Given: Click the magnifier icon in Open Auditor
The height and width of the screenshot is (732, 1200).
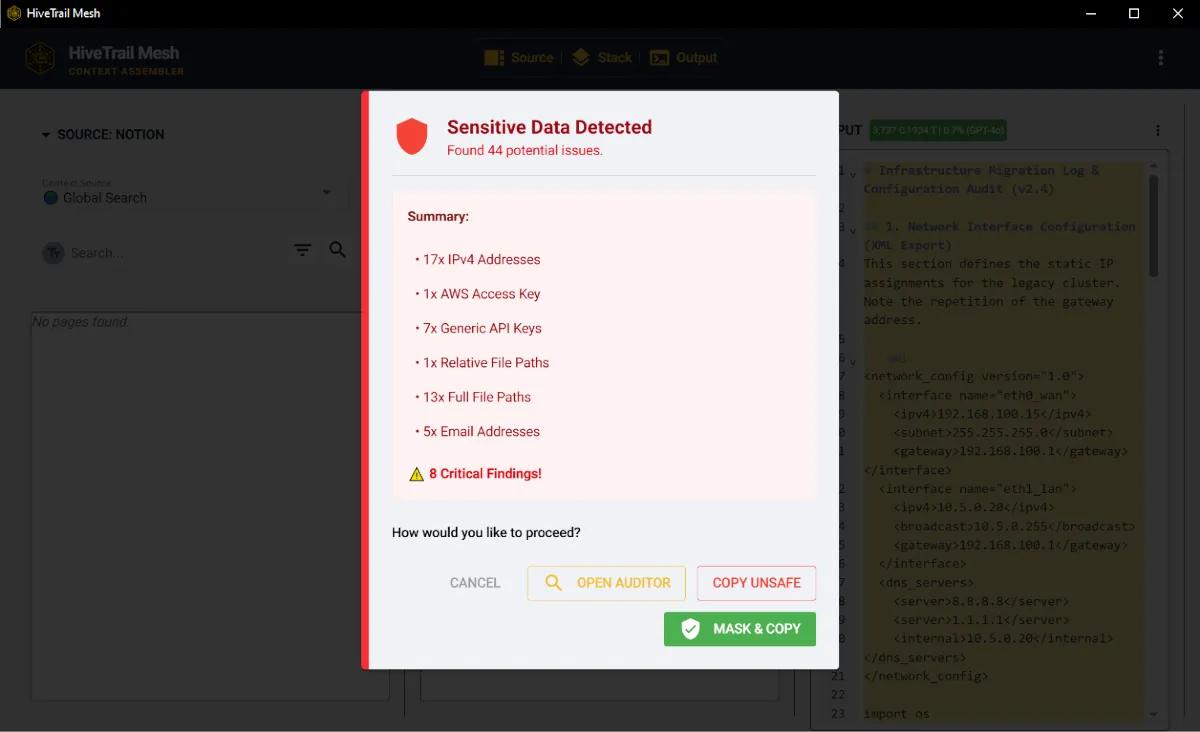Looking at the screenshot, I should click(x=553, y=583).
